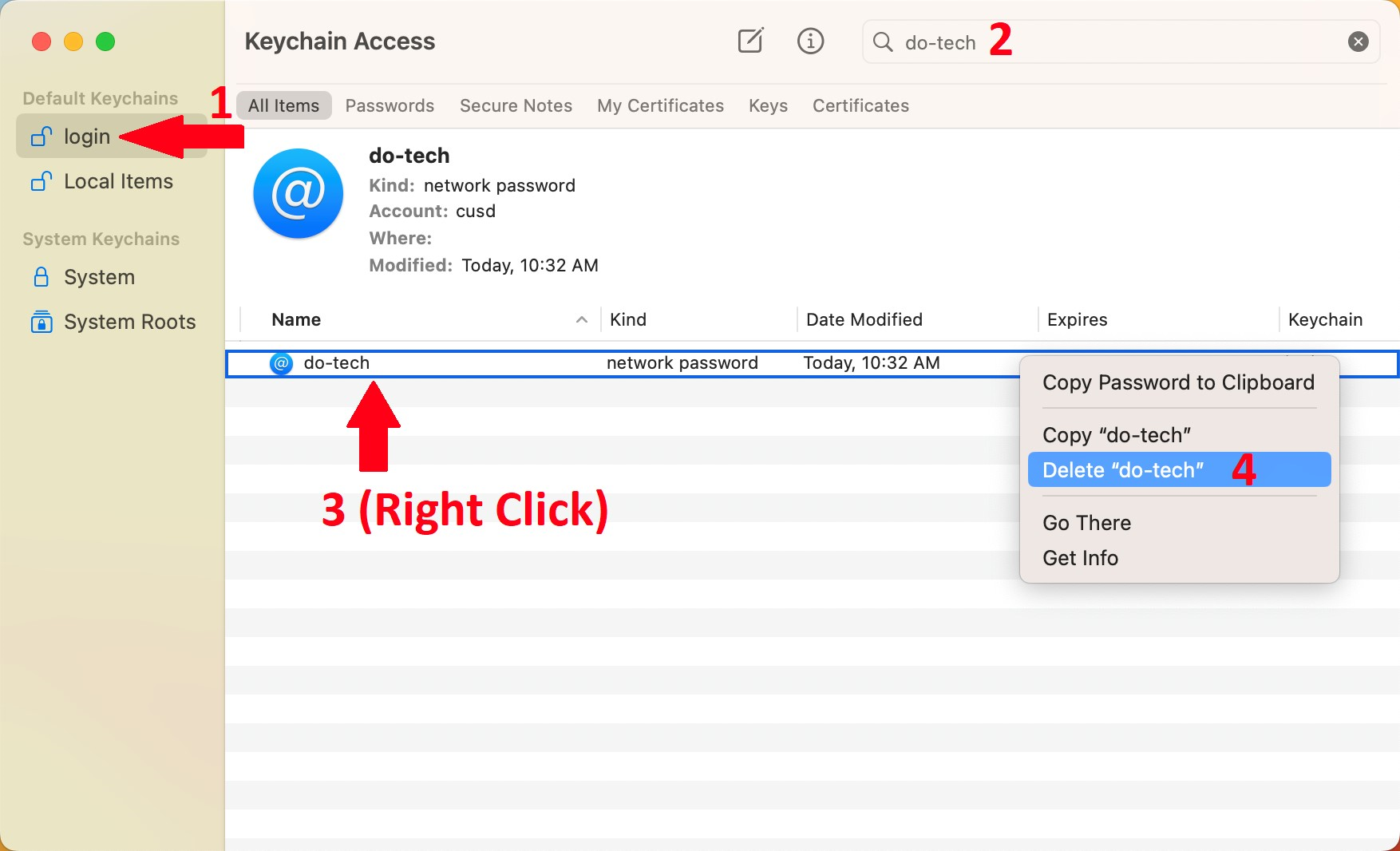This screenshot has width=1400, height=851.
Task: Select the Local Items keychain
Action: pos(112,181)
